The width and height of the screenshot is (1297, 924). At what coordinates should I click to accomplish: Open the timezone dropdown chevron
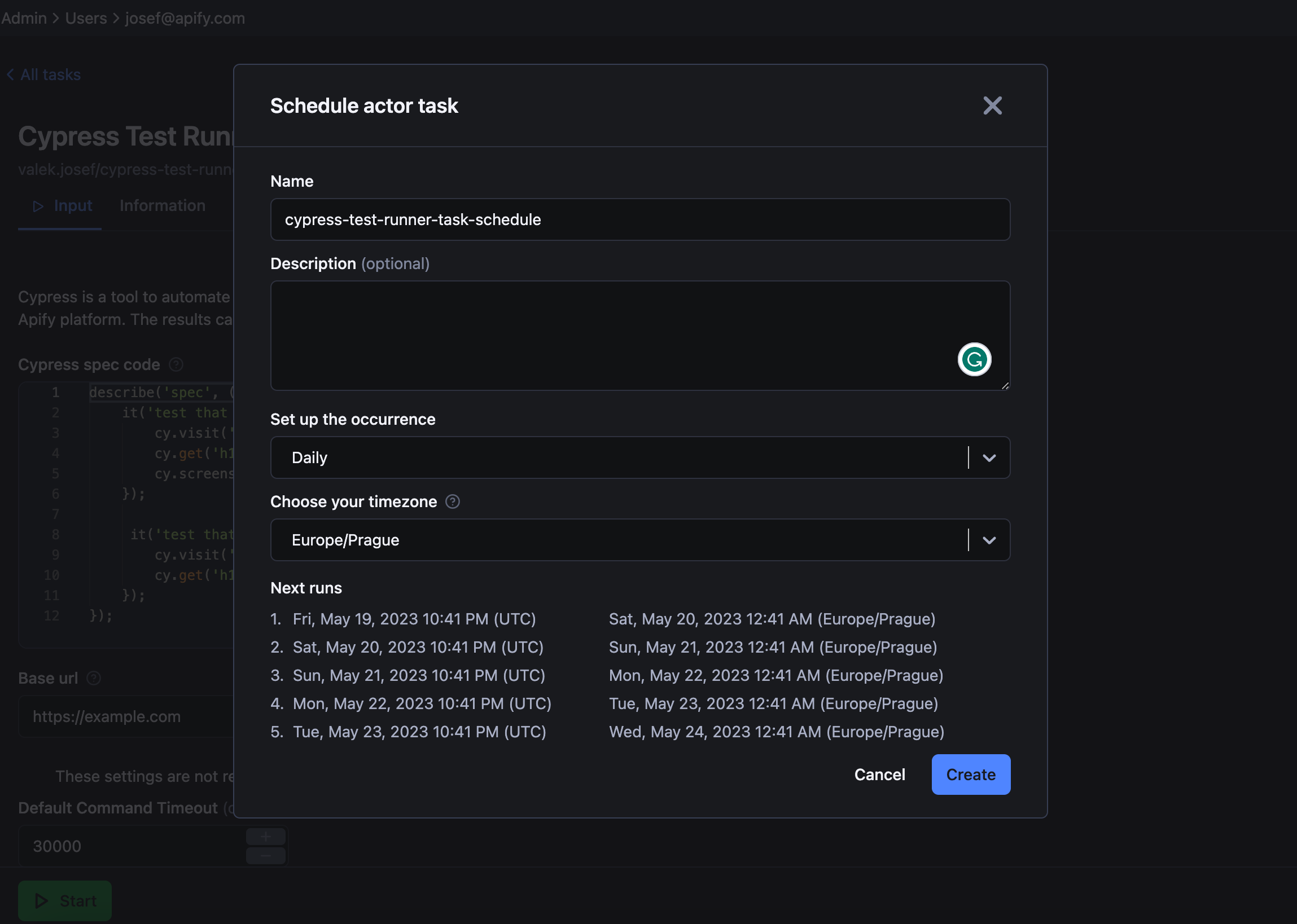coord(988,540)
